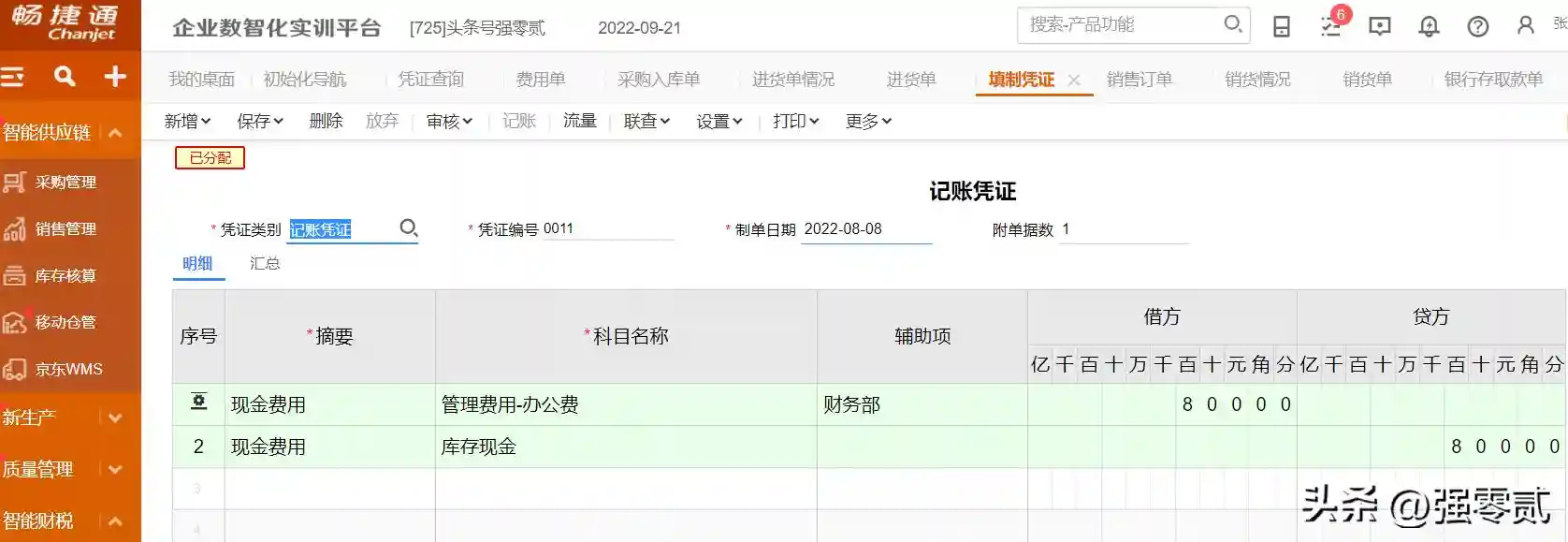Click the product function search field
Viewport: 1568px width, 542px height.
[1121, 24]
